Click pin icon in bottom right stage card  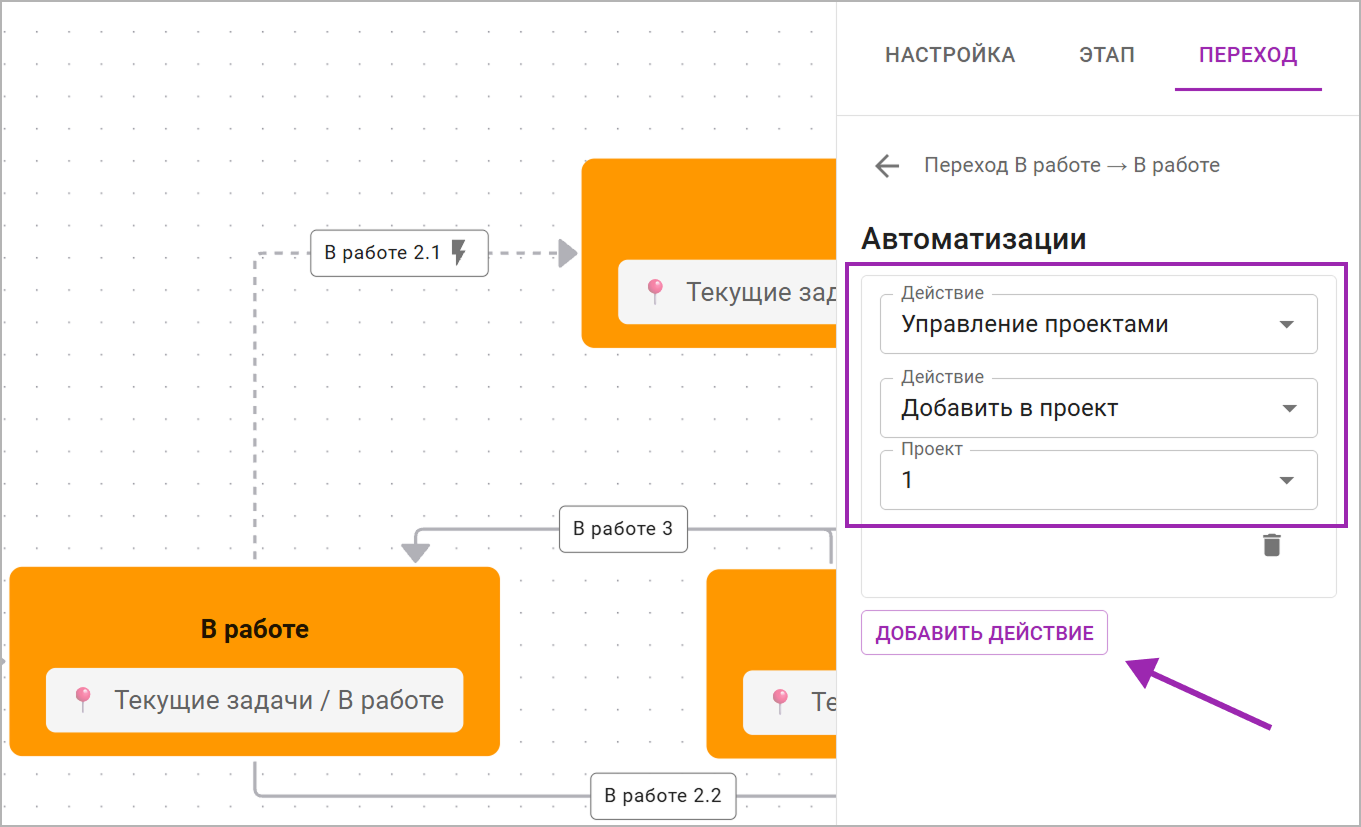tap(780, 701)
